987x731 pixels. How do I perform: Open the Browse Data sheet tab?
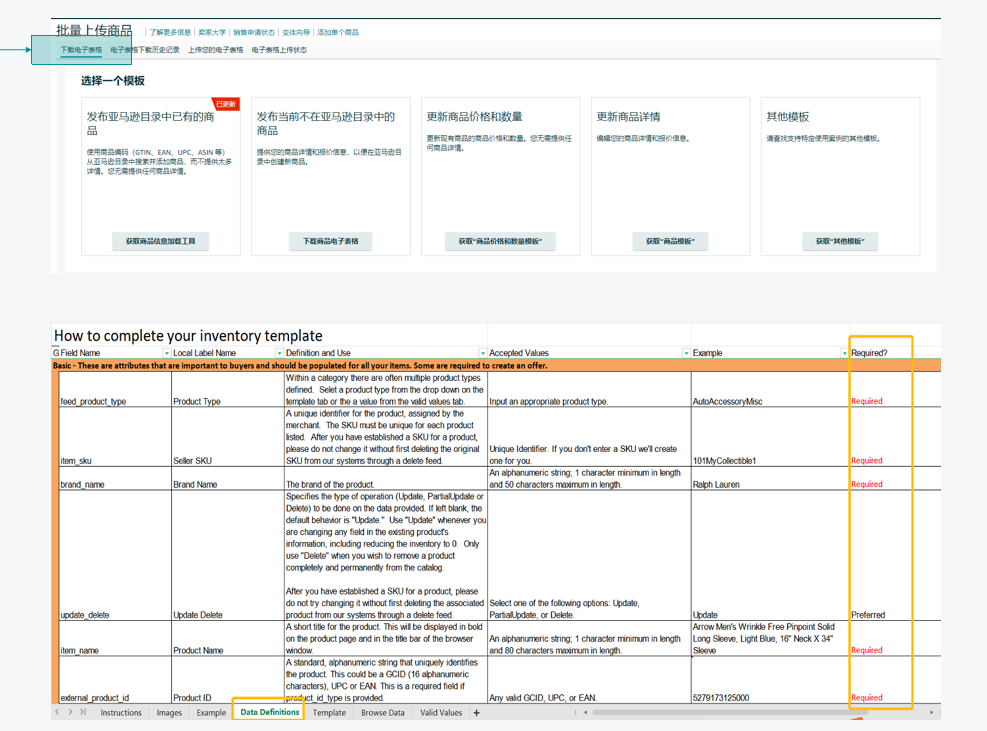coord(383,713)
